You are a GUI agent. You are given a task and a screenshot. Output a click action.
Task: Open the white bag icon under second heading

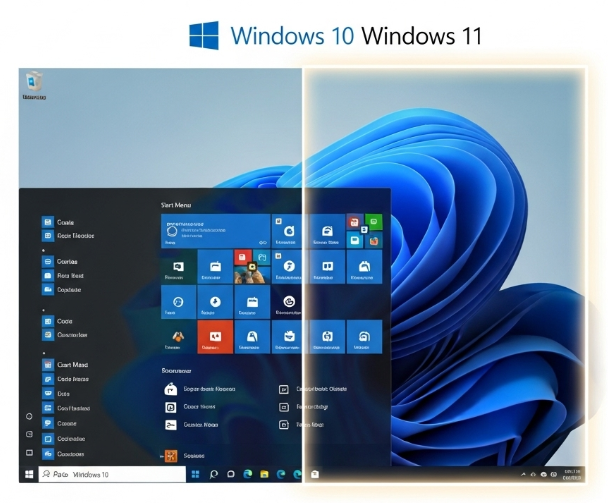pyautogui.click(x=171, y=389)
